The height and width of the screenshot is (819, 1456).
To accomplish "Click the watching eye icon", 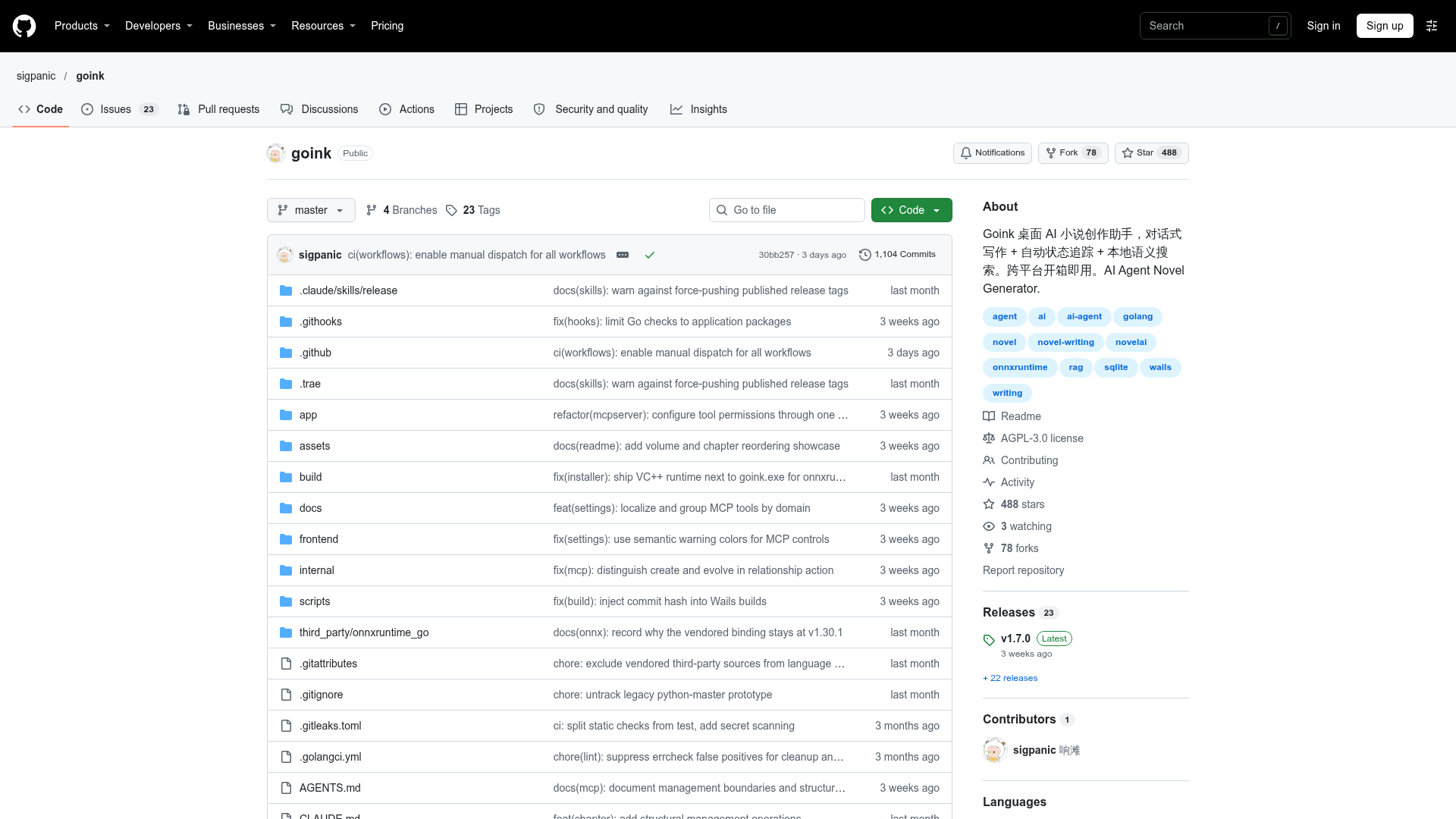I will 989,526.
